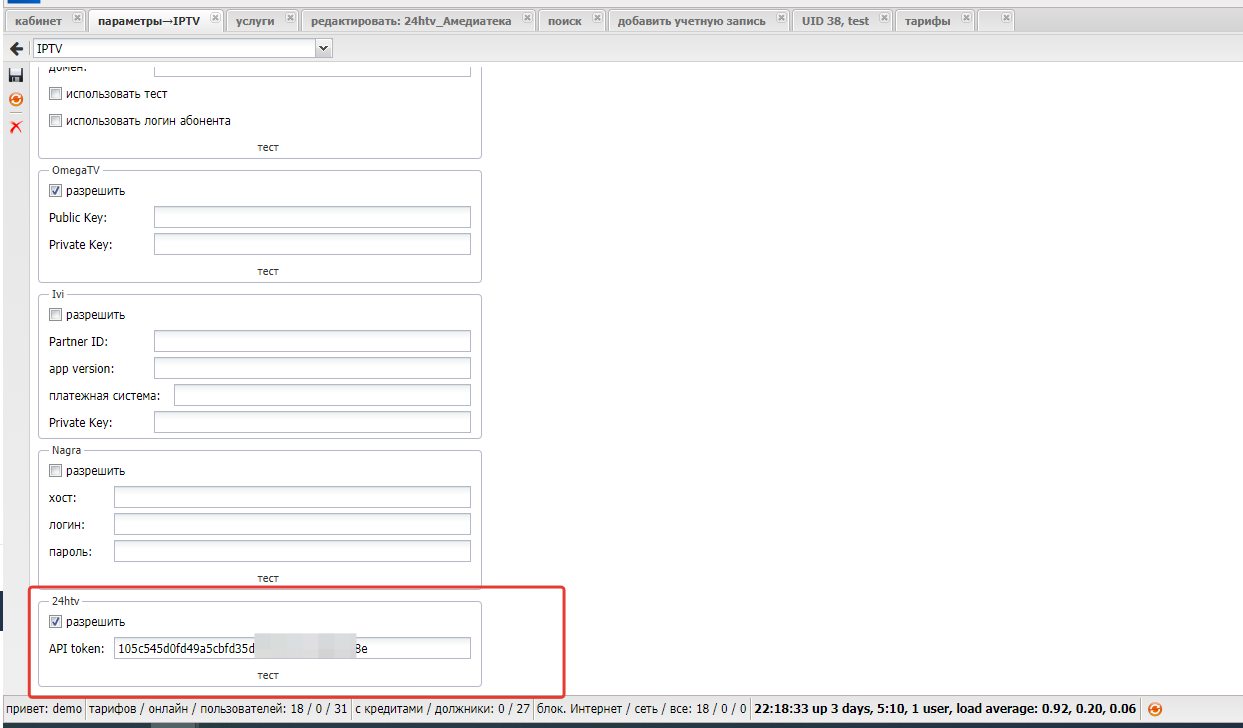The width and height of the screenshot is (1243, 728).
Task: Click the orange refresh icon in left sidebar
Action: 16,100
